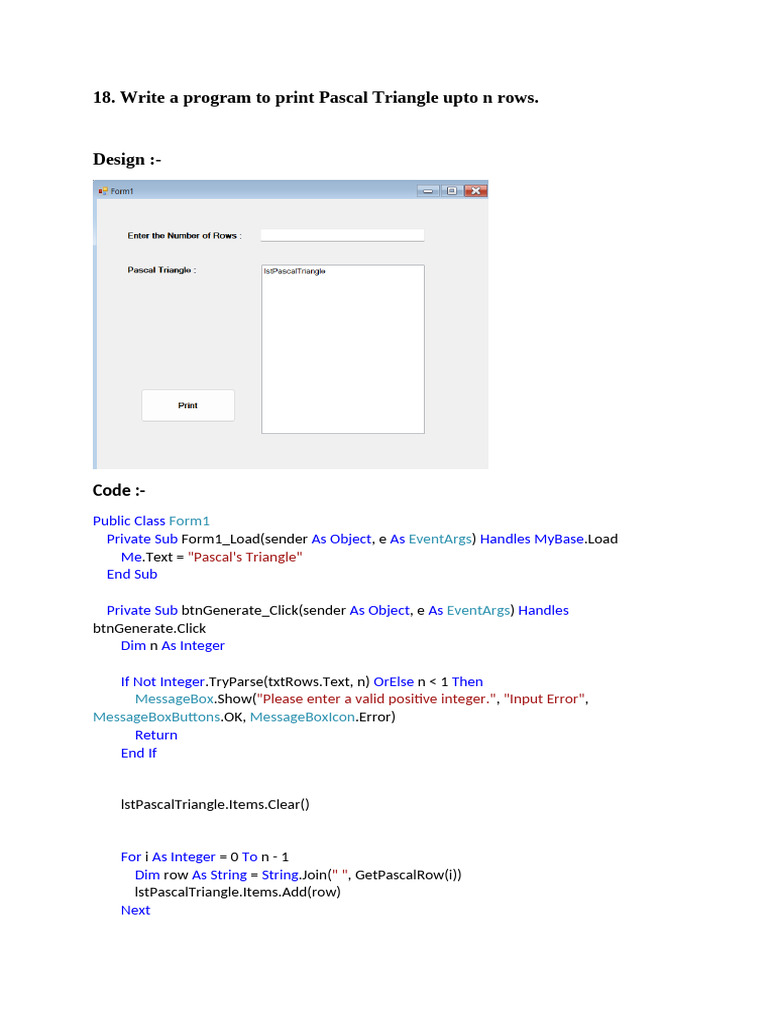
Task: Click the 'End If' line
Action: tap(138, 753)
